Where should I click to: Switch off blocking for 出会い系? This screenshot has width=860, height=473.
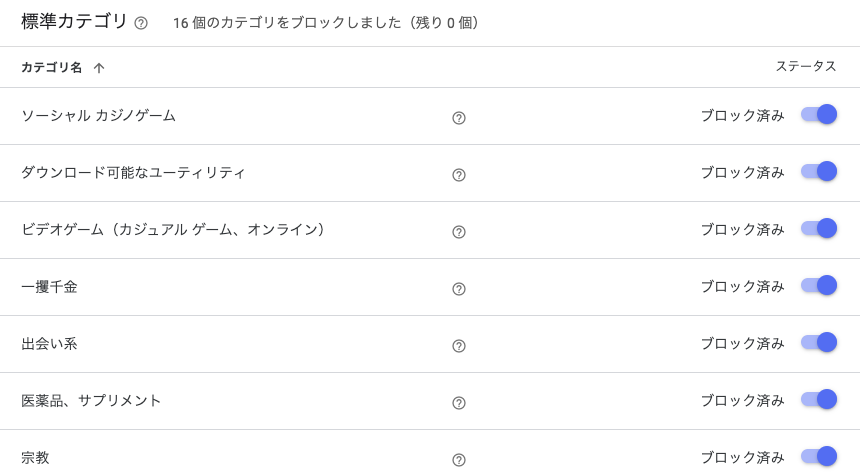[x=819, y=343]
